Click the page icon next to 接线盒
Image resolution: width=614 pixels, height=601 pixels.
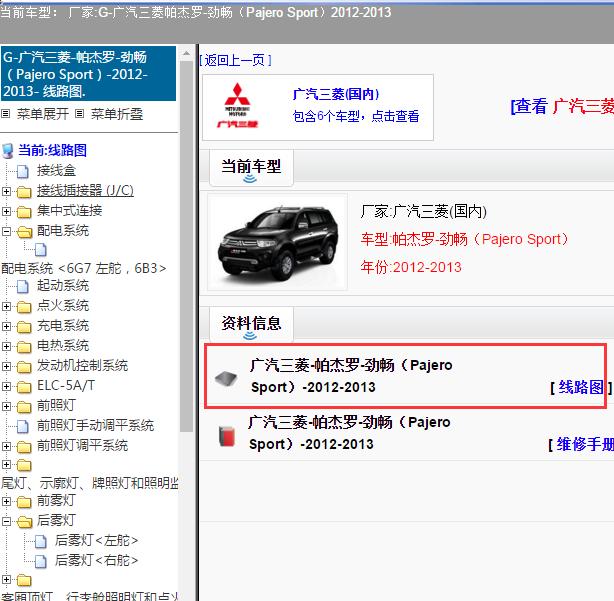[23, 171]
